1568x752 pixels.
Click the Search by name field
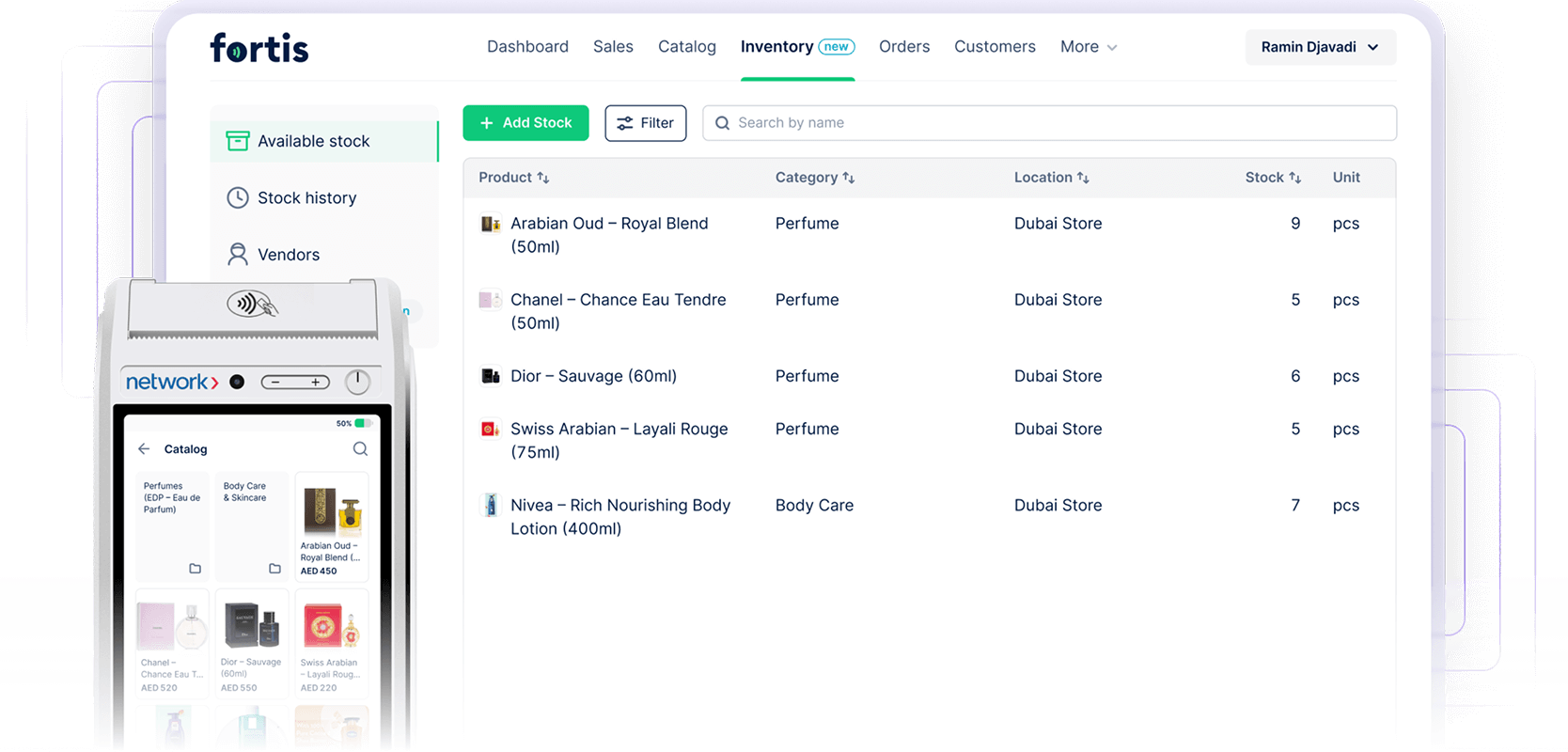point(1049,123)
